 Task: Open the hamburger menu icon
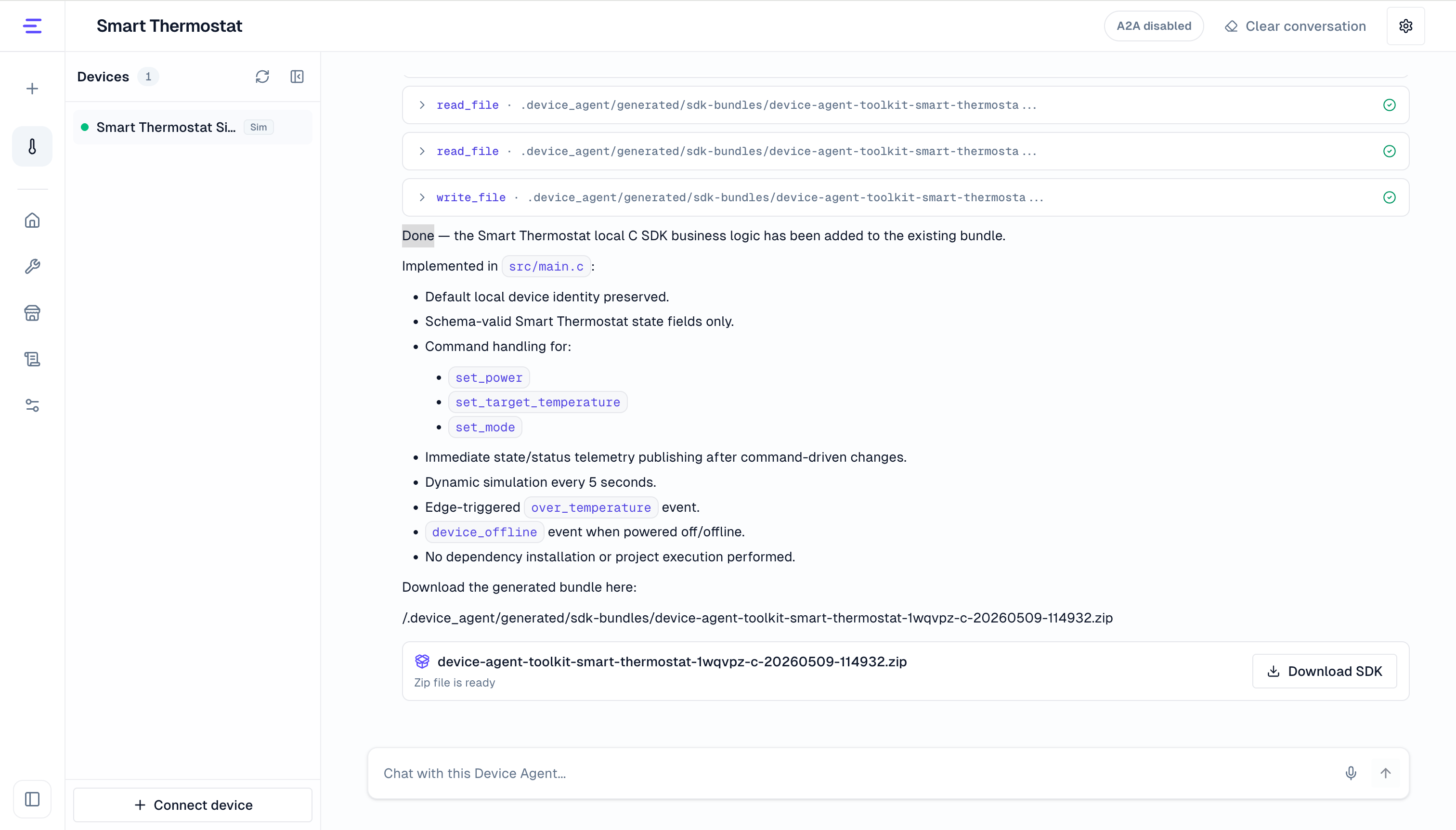pyautogui.click(x=32, y=26)
